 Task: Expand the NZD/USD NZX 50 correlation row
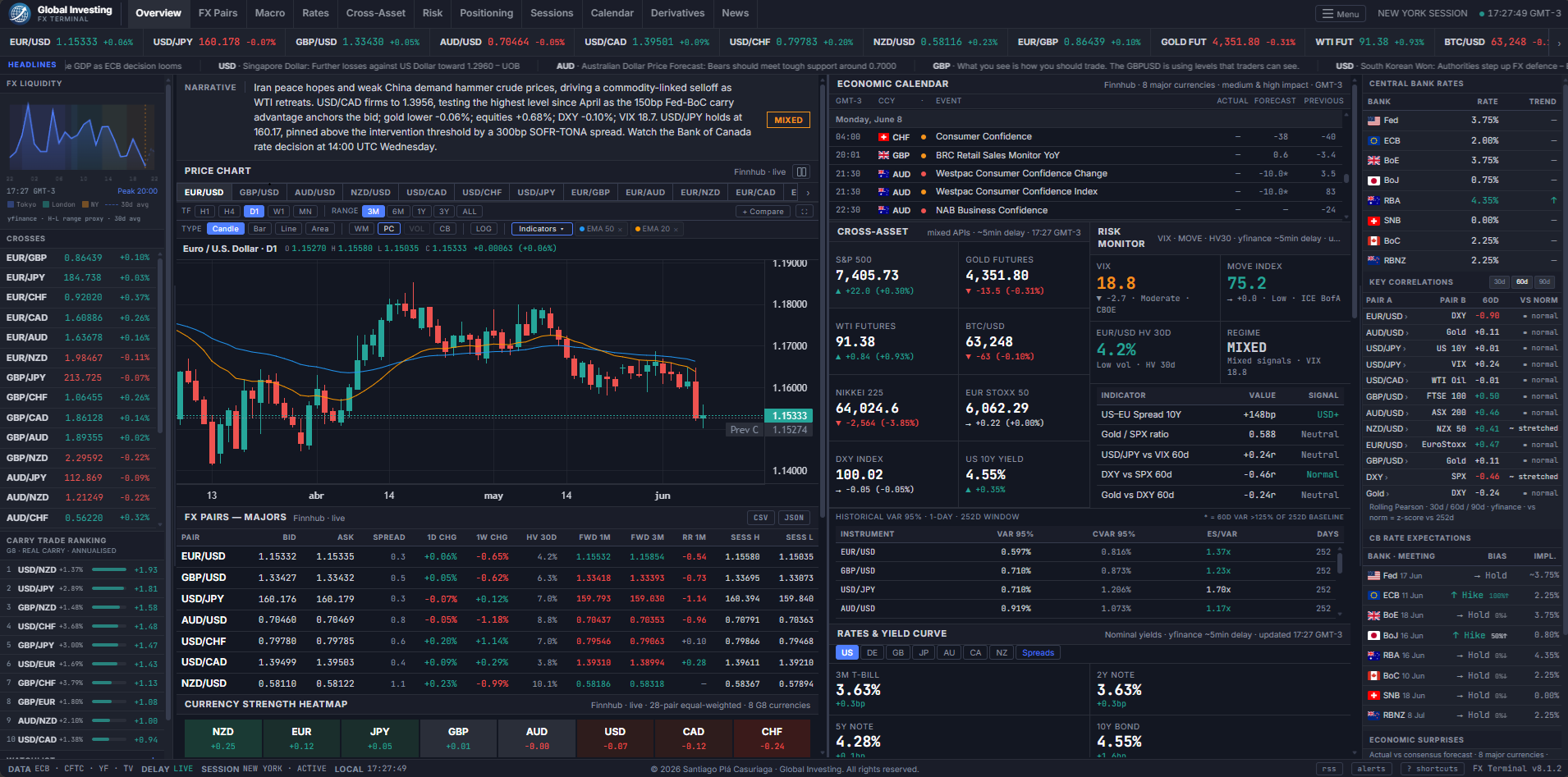click(1461, 429)
